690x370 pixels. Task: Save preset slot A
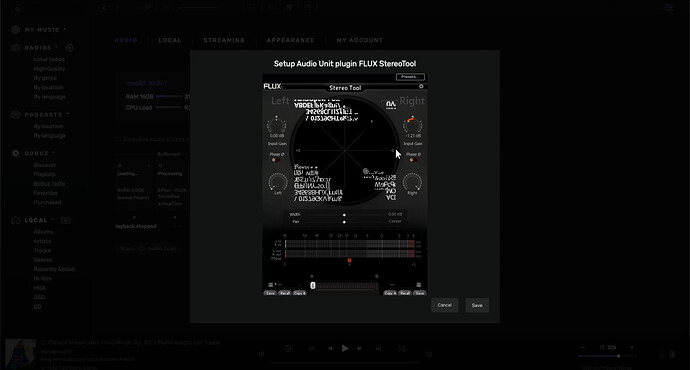(x=270, y=293)
